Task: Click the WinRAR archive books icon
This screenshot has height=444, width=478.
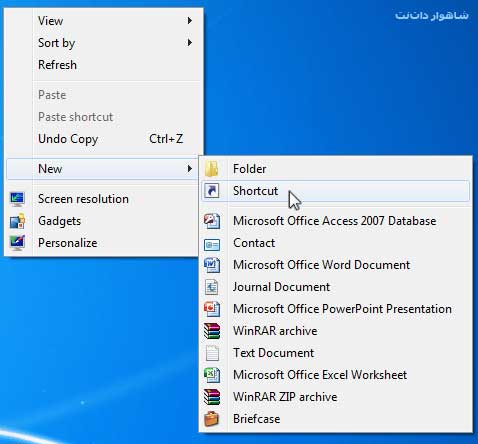Action: [212, 331]
